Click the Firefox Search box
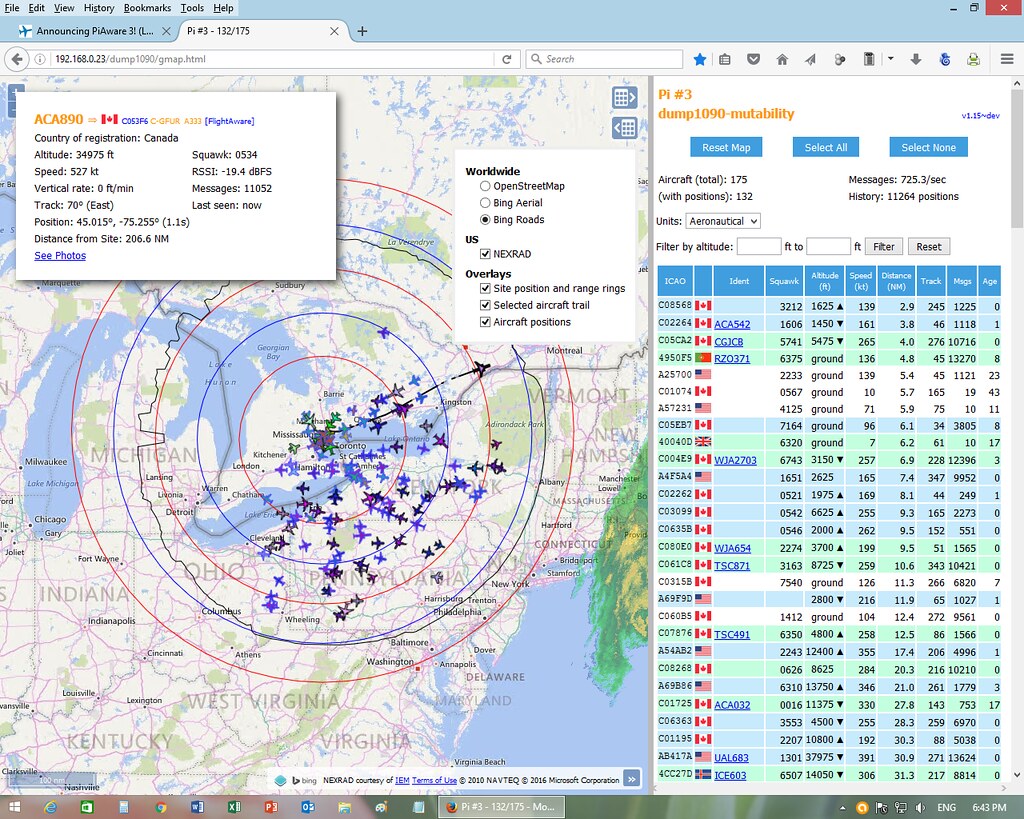The height and width of the screenshot is (819, 1024). point(604,59)
